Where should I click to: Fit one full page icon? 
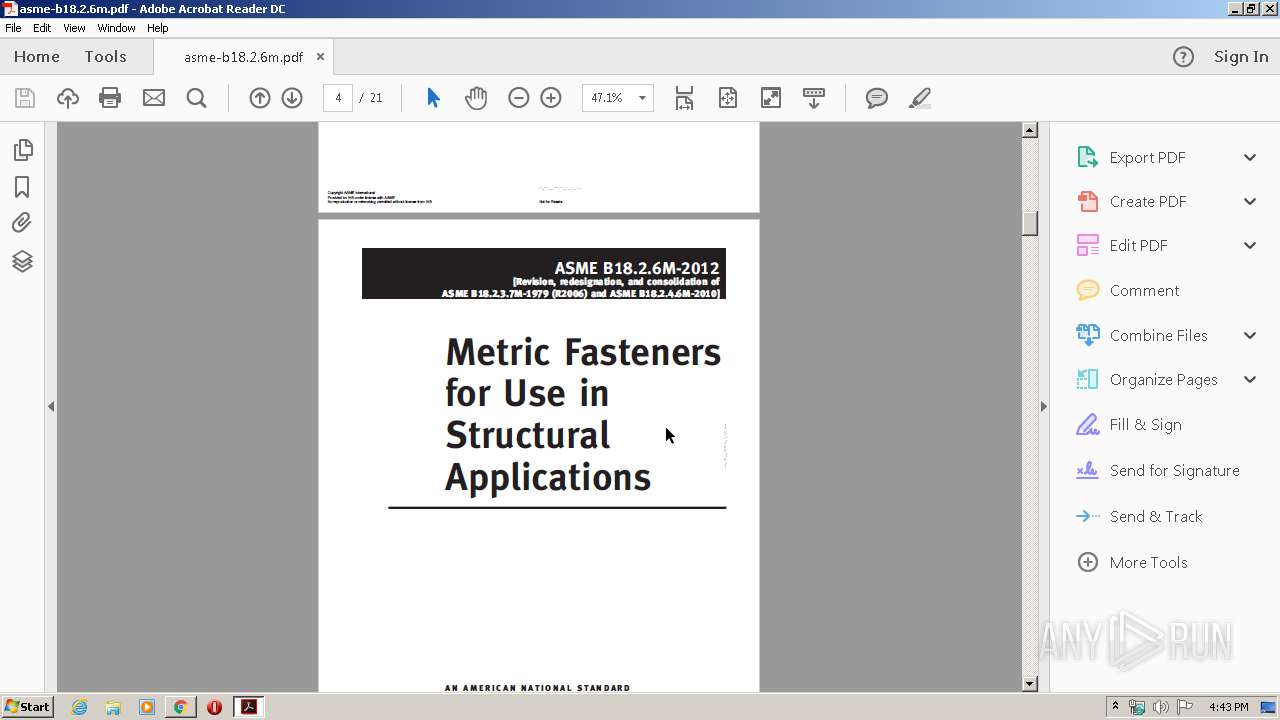[x=728, y=98]
